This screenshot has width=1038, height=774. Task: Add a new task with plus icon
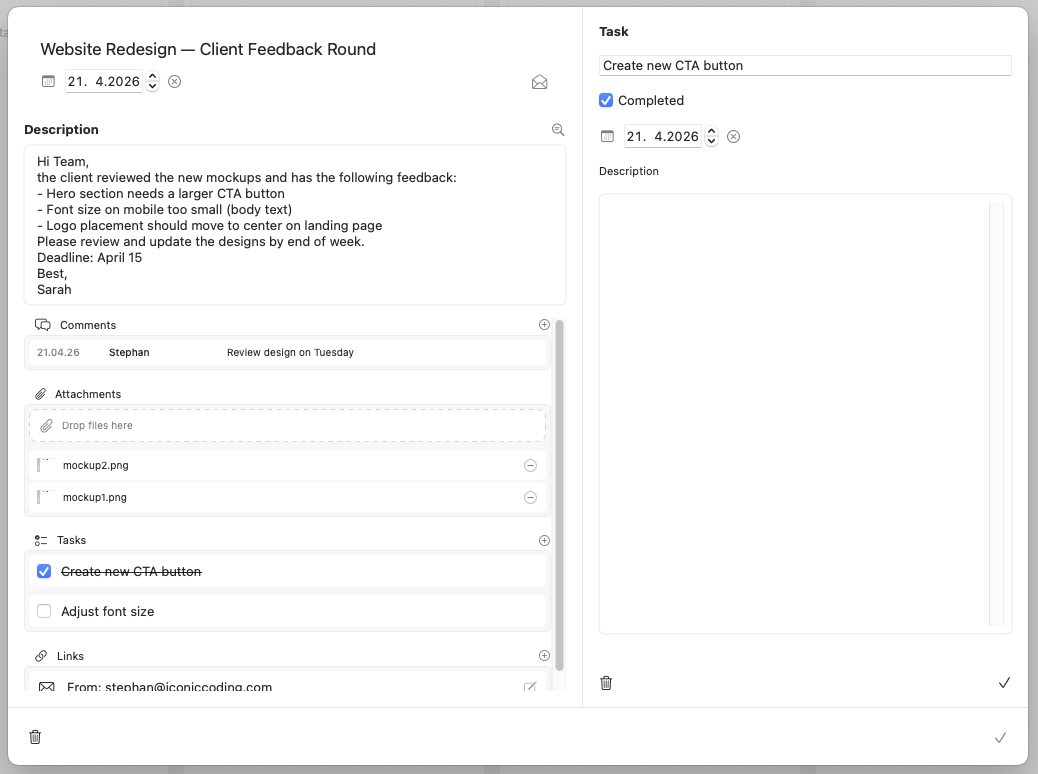(544, 541)
